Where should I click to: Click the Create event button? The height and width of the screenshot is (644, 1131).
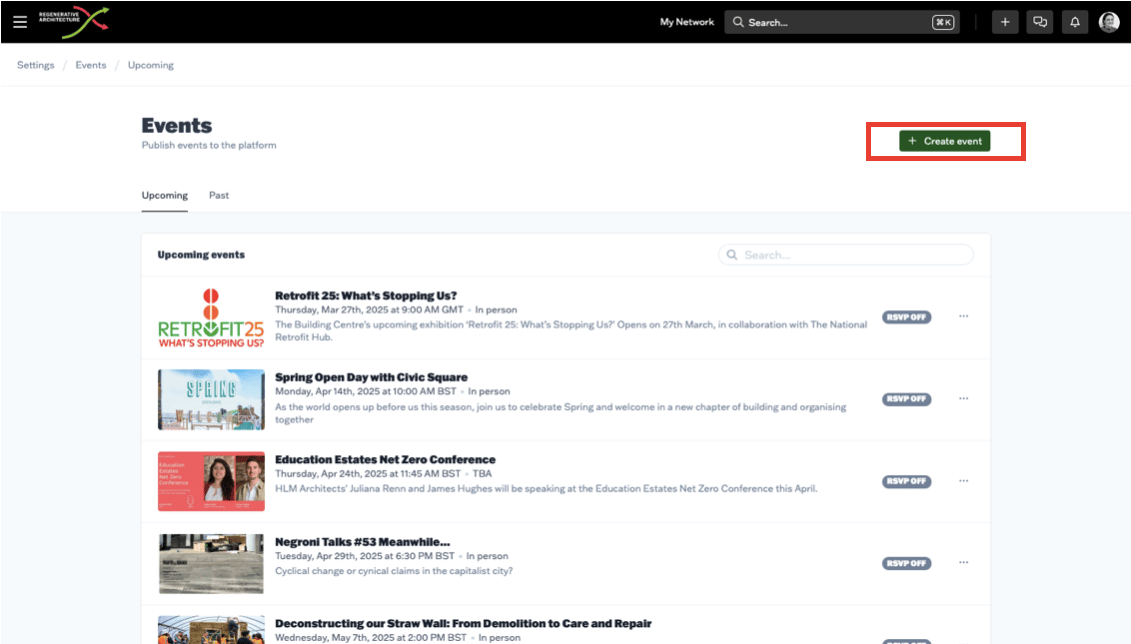coord(945,141)
